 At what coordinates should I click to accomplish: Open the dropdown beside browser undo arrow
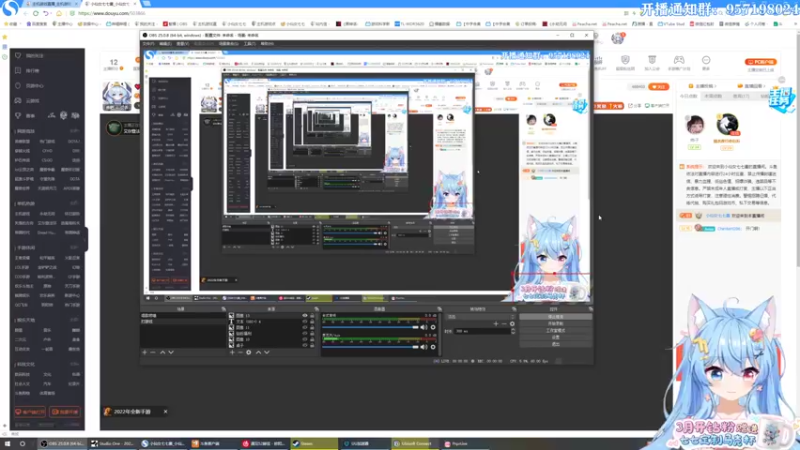(52, 13)
